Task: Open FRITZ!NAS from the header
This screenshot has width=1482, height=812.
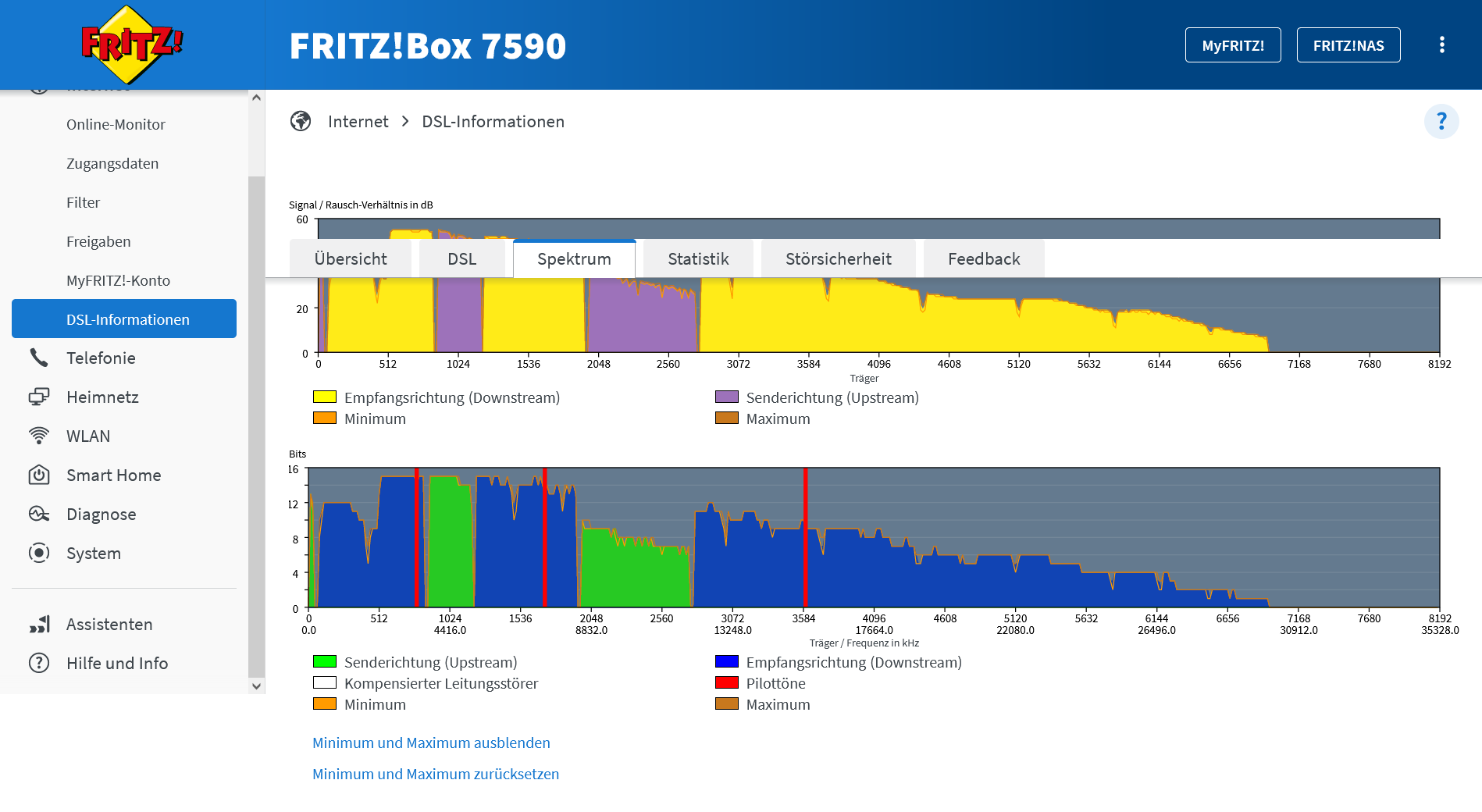Action: (1348, 45)
